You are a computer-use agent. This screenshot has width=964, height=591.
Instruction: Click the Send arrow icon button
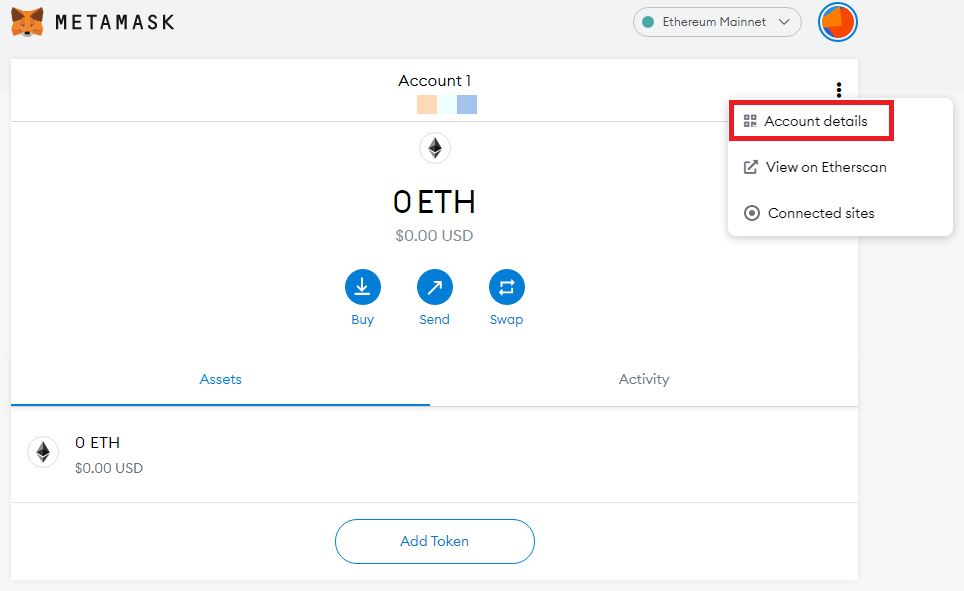434,288
